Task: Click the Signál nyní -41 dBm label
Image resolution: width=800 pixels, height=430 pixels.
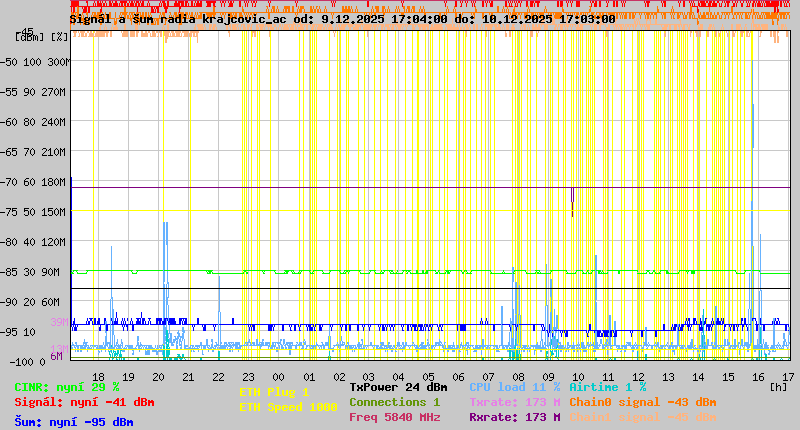Action: tap(84, 402)
